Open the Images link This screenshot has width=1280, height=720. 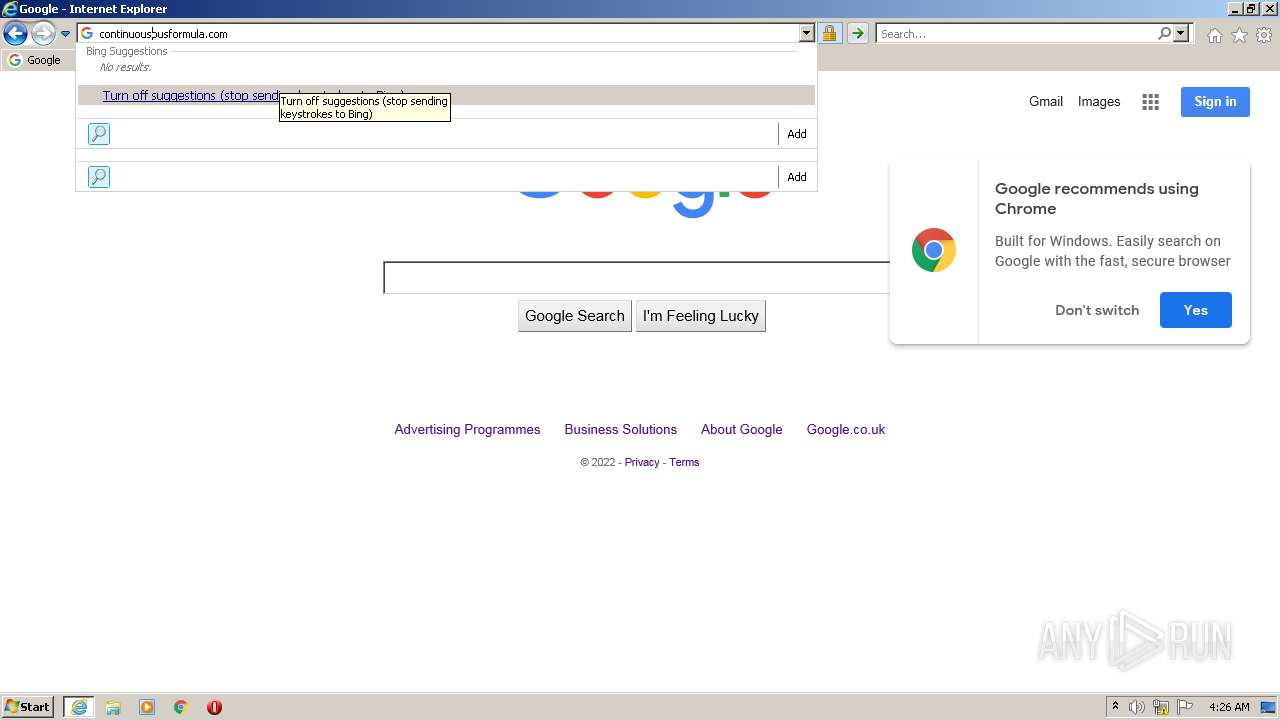(x=1099, y=101)
